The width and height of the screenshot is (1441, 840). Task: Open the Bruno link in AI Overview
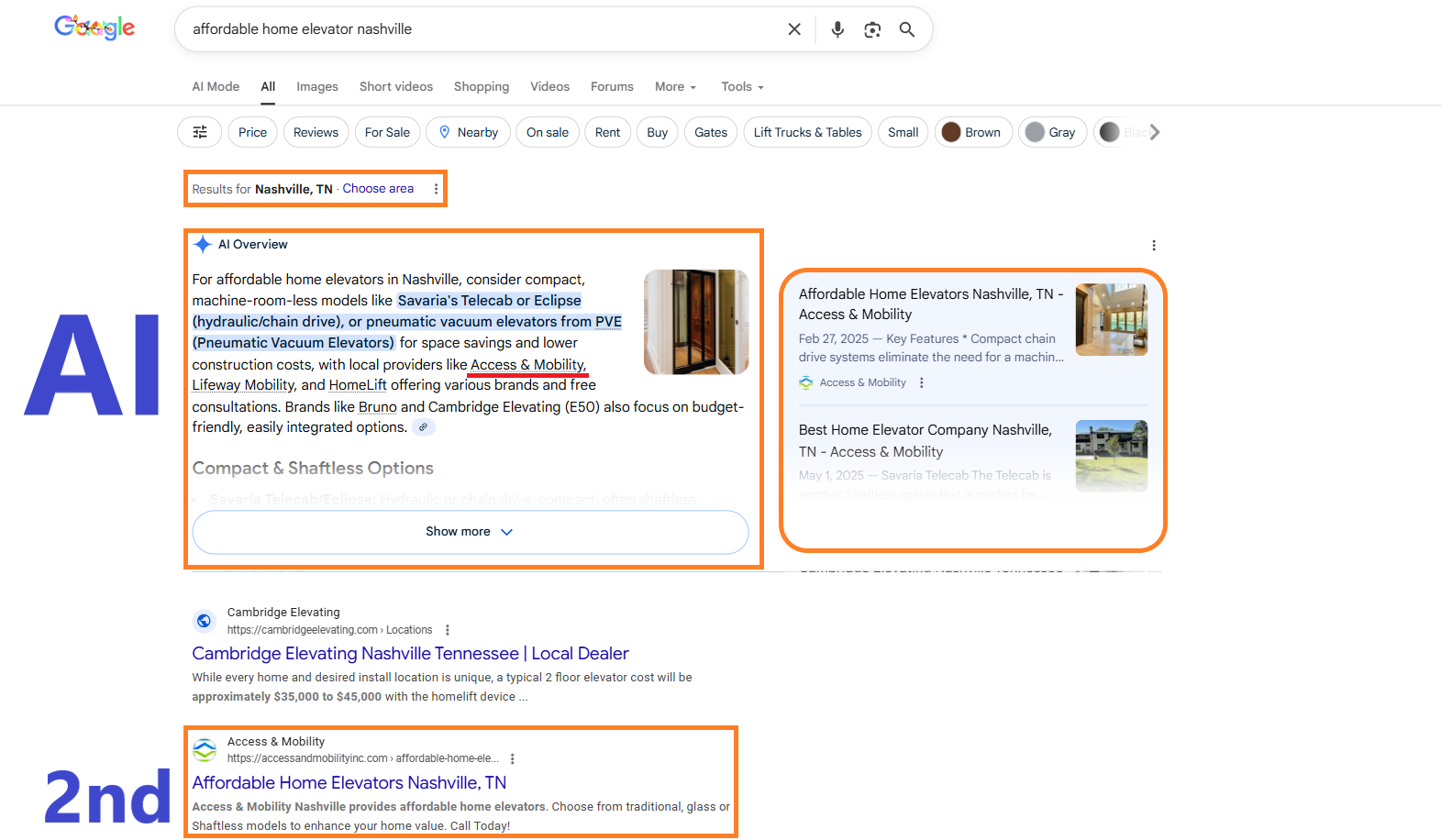(378, 407)
